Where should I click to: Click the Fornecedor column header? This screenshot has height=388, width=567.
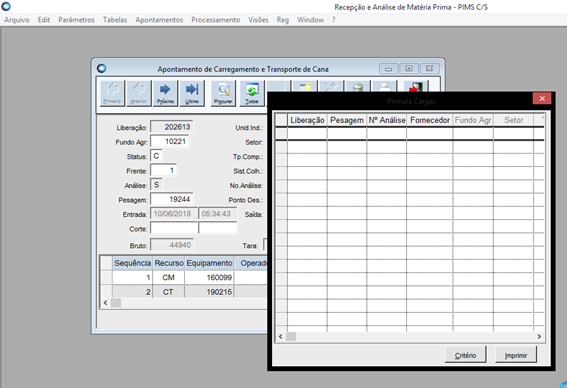(x=430, y=120)
